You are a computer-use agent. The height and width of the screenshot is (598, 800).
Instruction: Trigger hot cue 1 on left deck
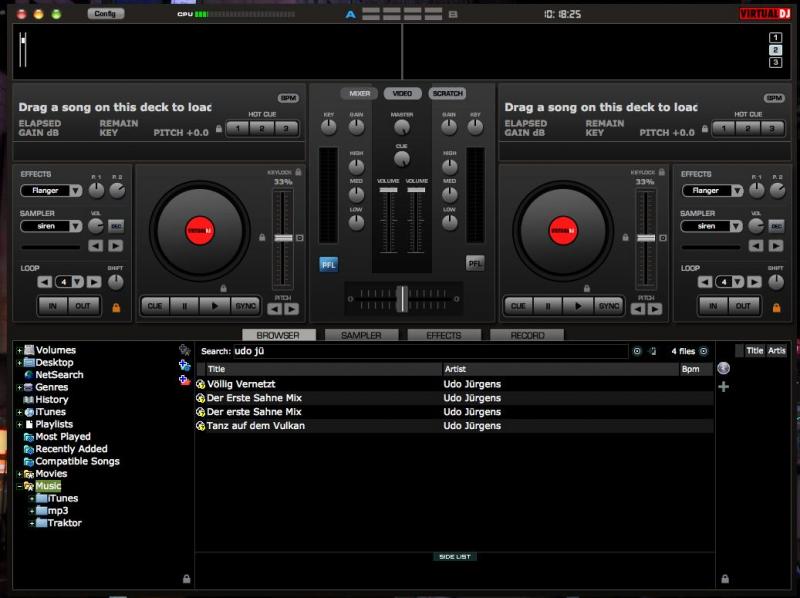[x=238, y=129]
